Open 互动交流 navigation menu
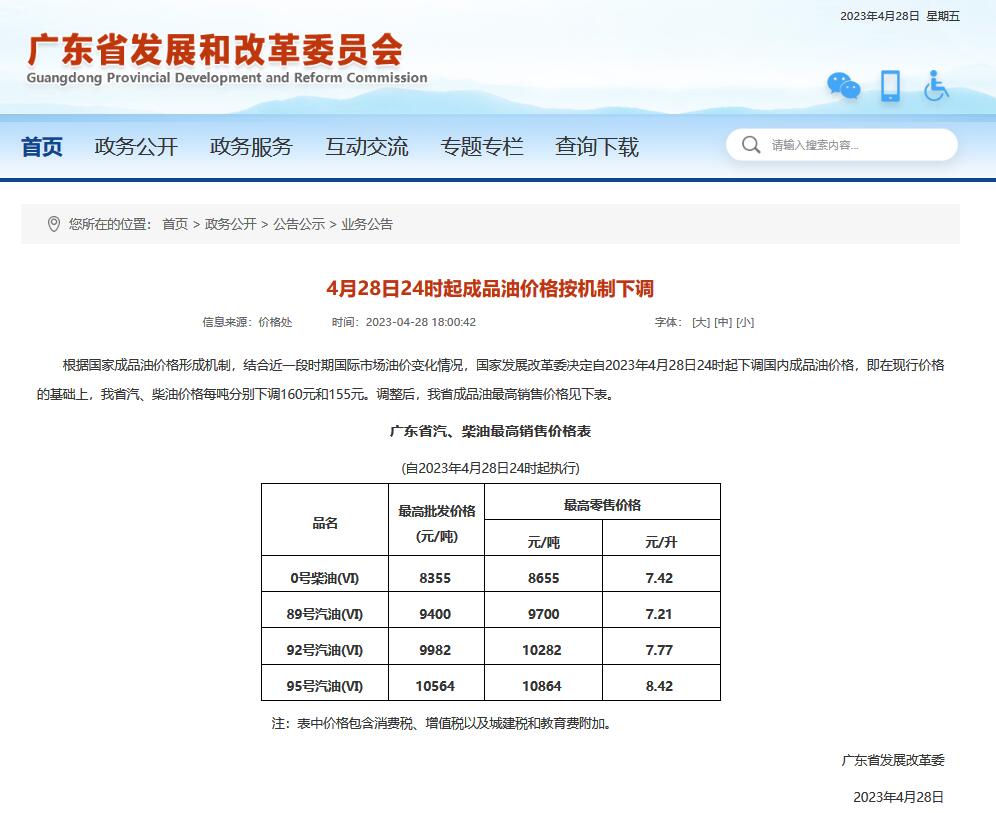 (367, 147)
